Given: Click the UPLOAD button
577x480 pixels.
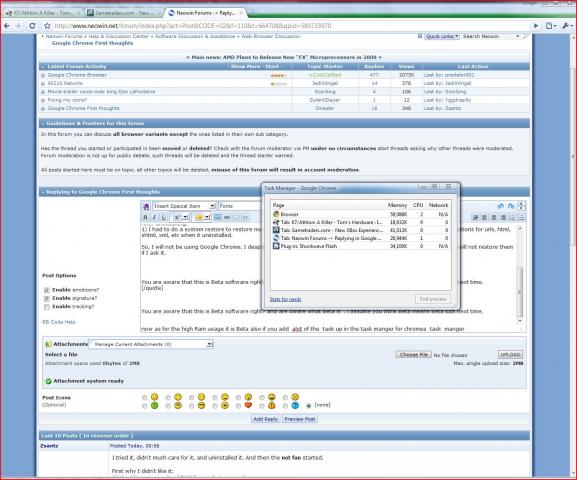Looking at the screenshot, I should pyautogui.click(x=510, y=354).
